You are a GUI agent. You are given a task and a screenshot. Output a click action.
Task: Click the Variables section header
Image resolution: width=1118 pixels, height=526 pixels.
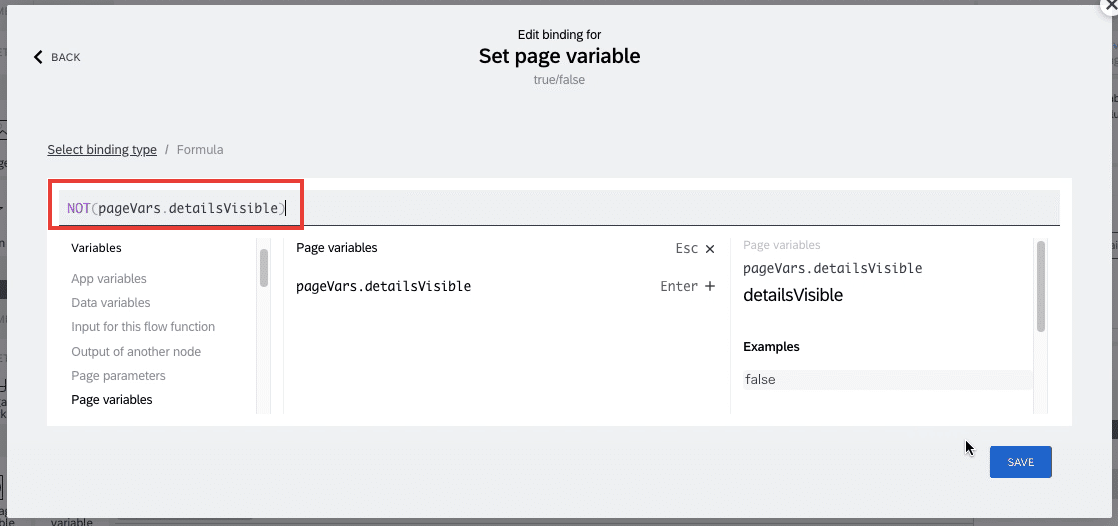96,248
